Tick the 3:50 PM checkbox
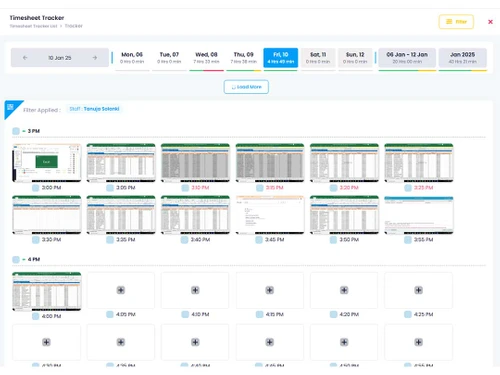The height and width of the screenshot is (375, 500). point(333,239)
